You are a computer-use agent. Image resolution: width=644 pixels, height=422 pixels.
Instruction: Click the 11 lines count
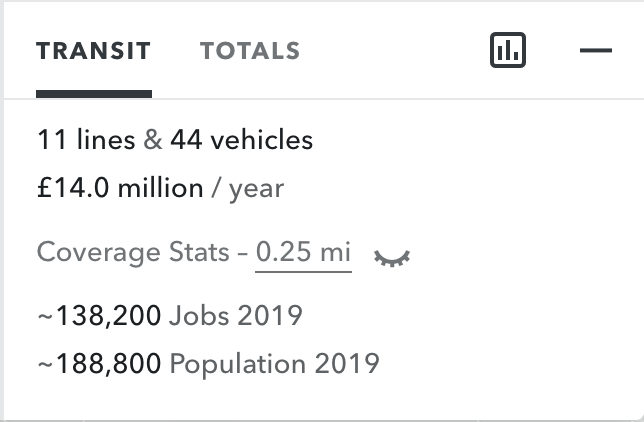[x=86, y=140]
